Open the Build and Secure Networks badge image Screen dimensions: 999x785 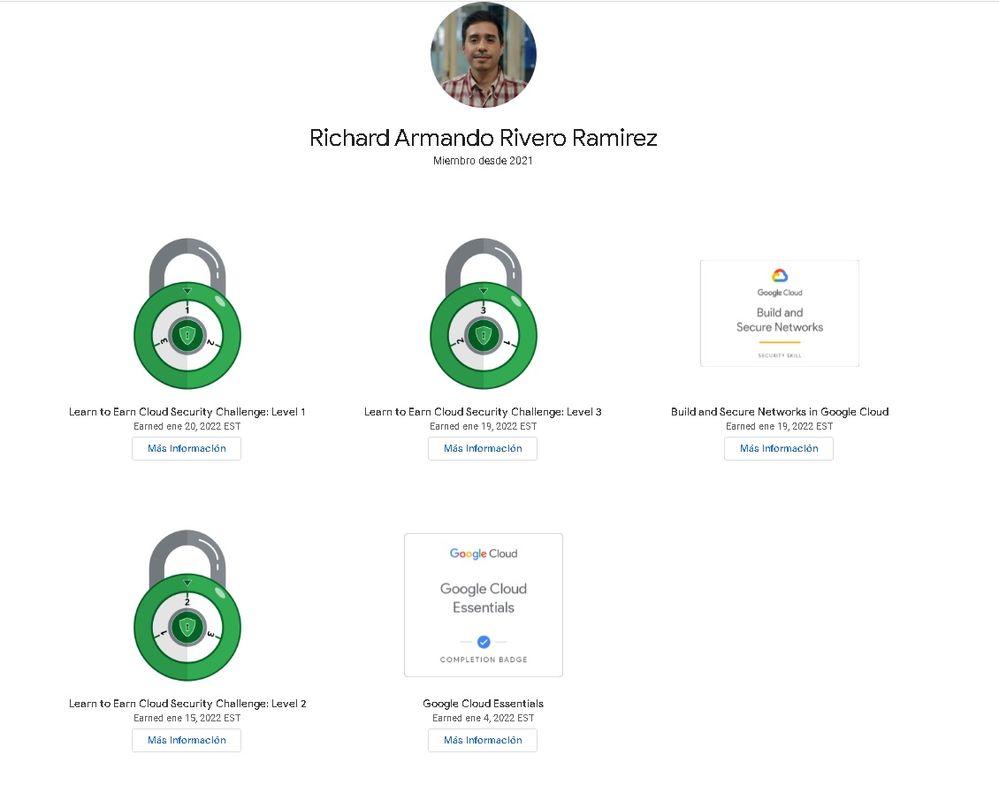pyautogui.click(x=779, y=313)
